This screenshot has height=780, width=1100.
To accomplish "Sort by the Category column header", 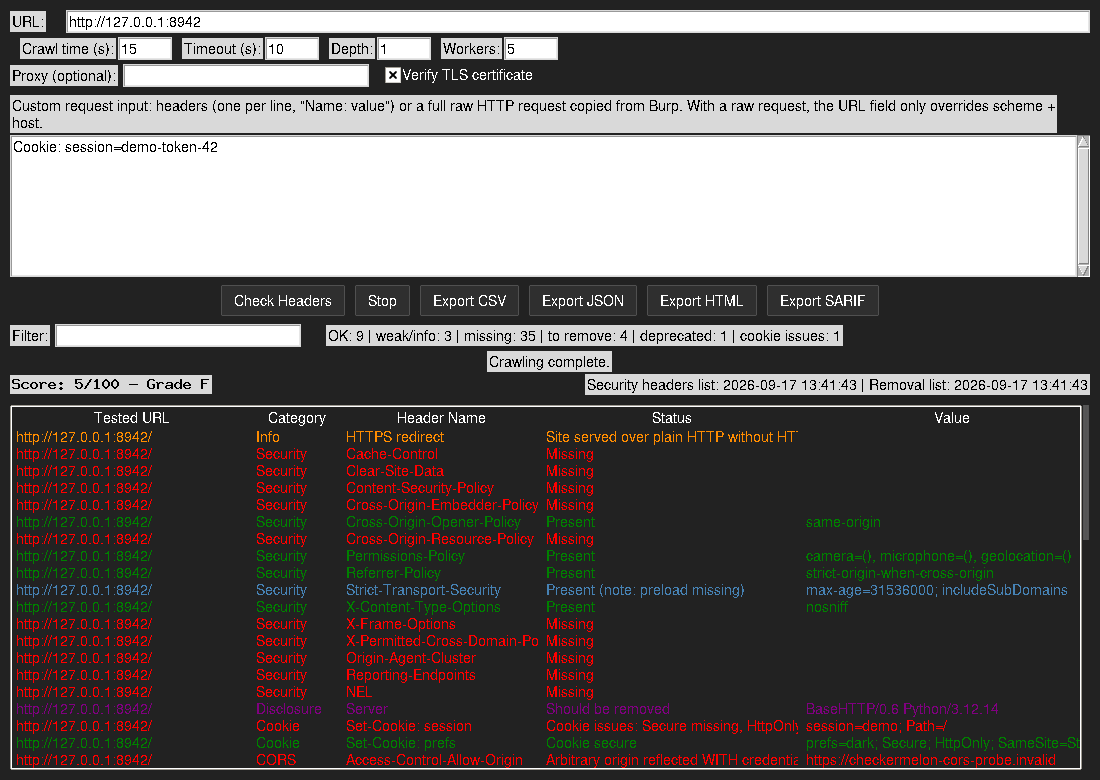I will pos(297,418).
